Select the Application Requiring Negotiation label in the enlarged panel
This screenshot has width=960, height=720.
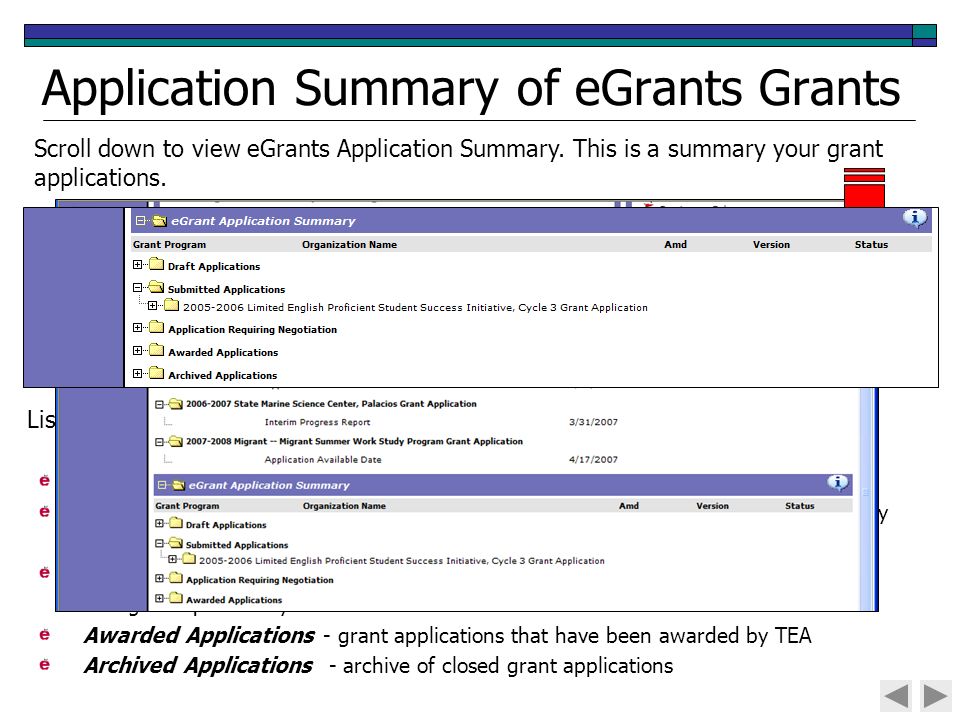(x=253, y=329)
